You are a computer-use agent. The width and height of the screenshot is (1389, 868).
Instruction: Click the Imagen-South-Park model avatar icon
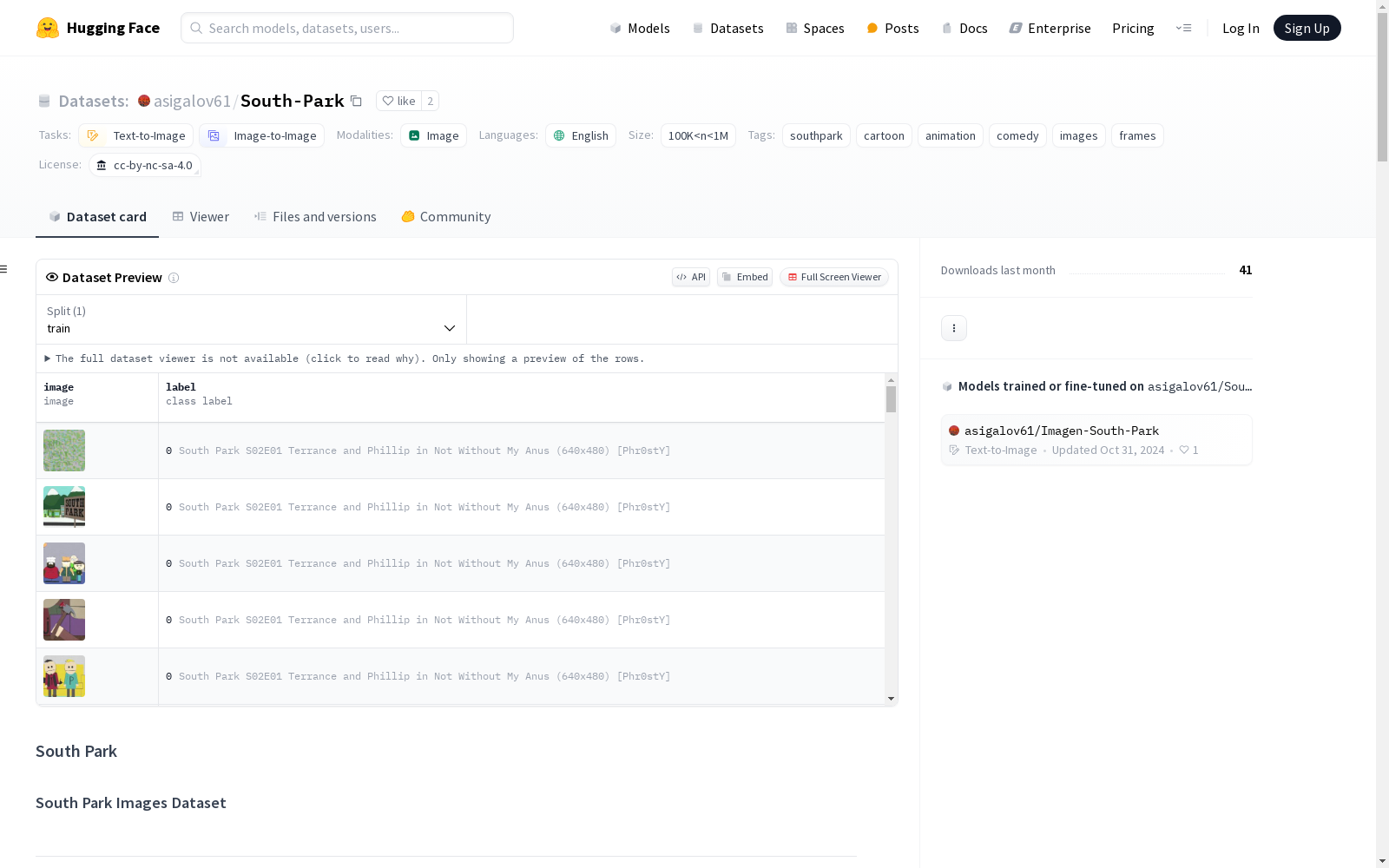click(954, 431)
